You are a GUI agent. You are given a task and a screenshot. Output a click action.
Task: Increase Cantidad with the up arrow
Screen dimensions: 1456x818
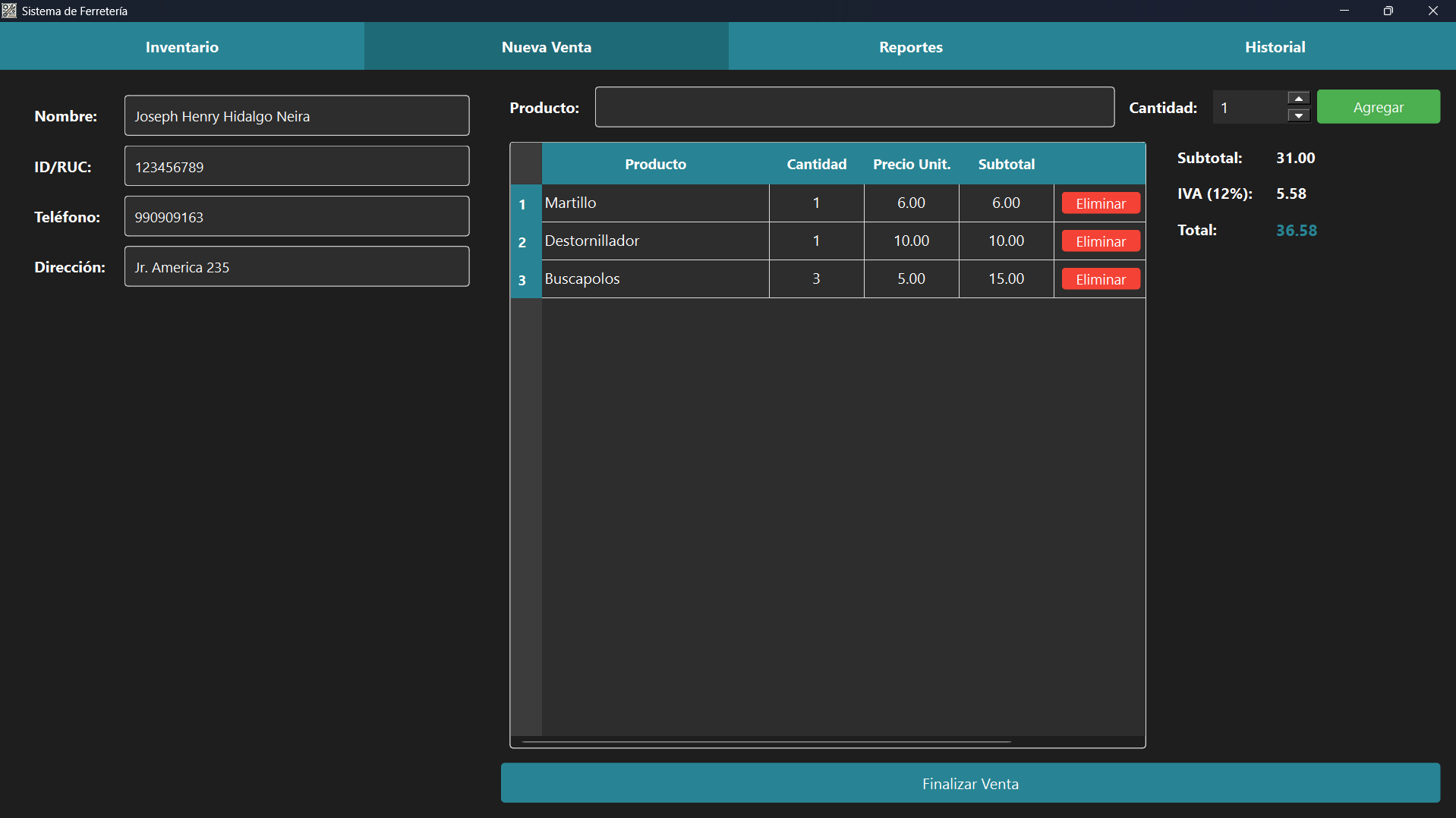(1299, 99)
